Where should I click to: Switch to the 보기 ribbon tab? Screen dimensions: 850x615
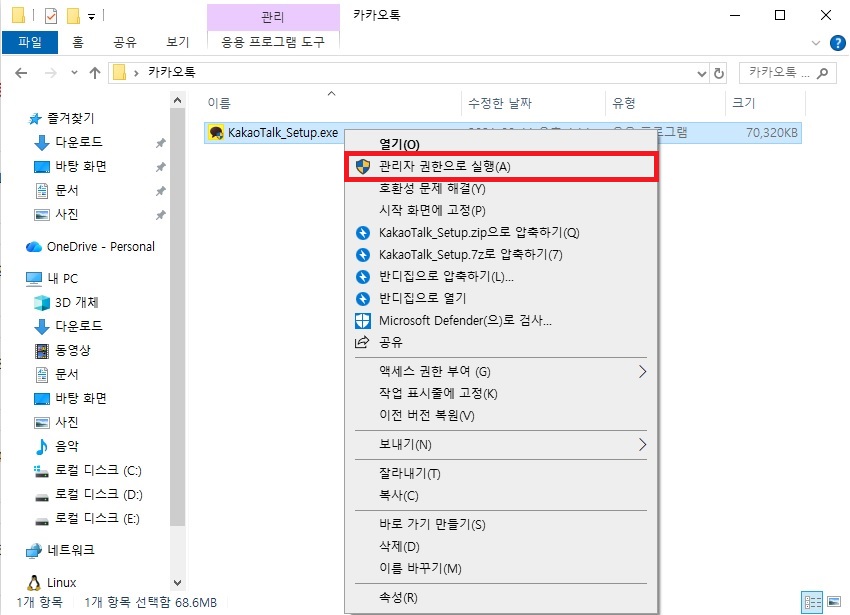click(177, 42)
